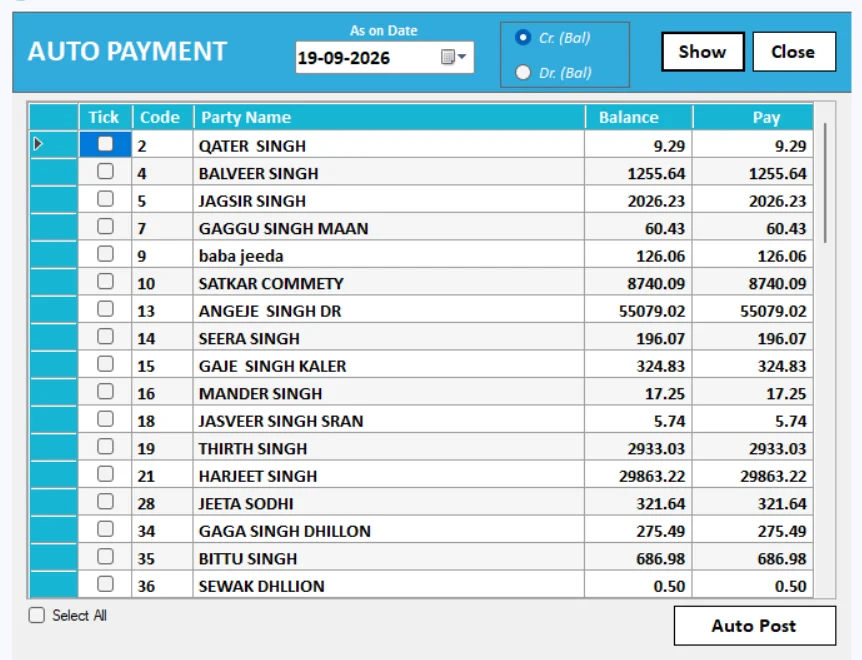Viewport: 862px width, 660px height.
Task: Tick the checkbox for ANGEJE SINGH DR
Action: coord(105,309)
